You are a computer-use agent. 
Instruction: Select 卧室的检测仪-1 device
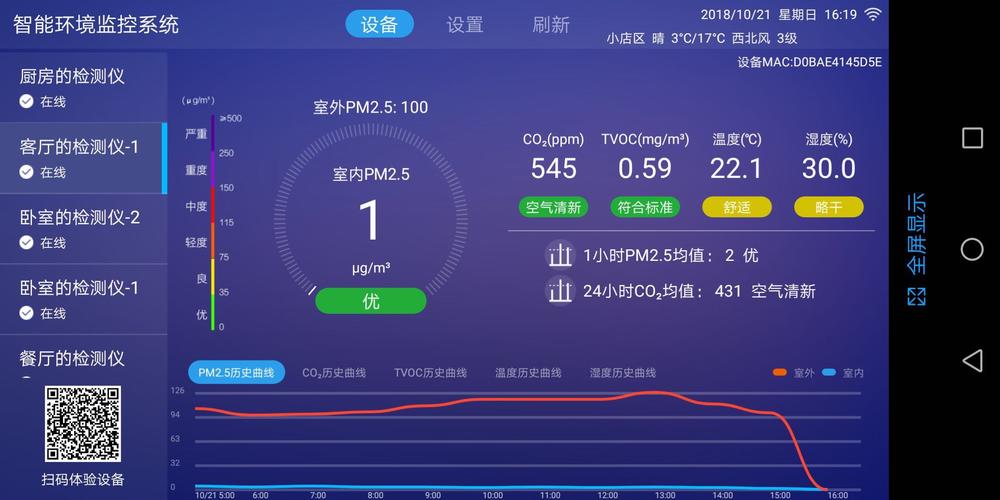point(84,299)
